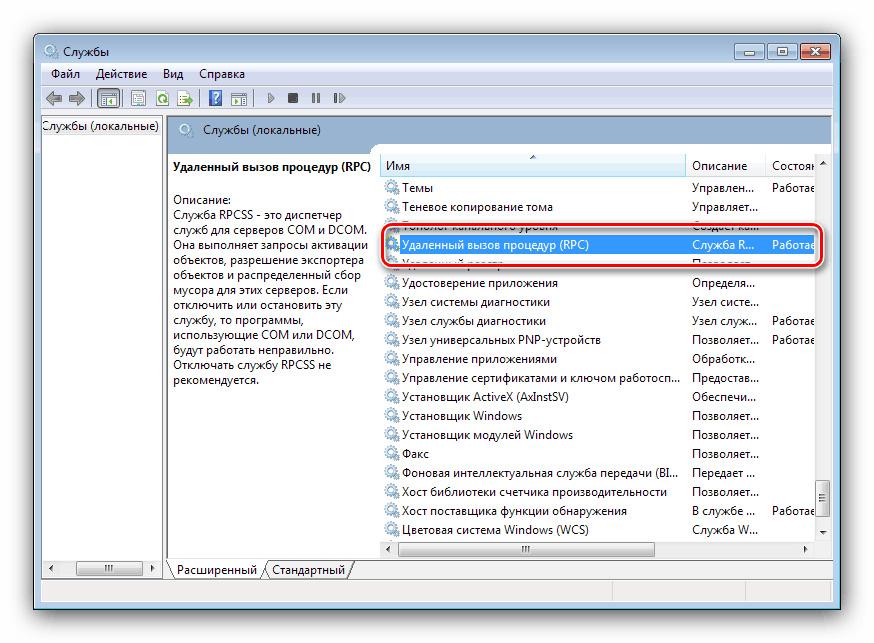Close the Службы window
Viewport: 874px width, 643px height.
pyautogui.click(x=815, y=52)
